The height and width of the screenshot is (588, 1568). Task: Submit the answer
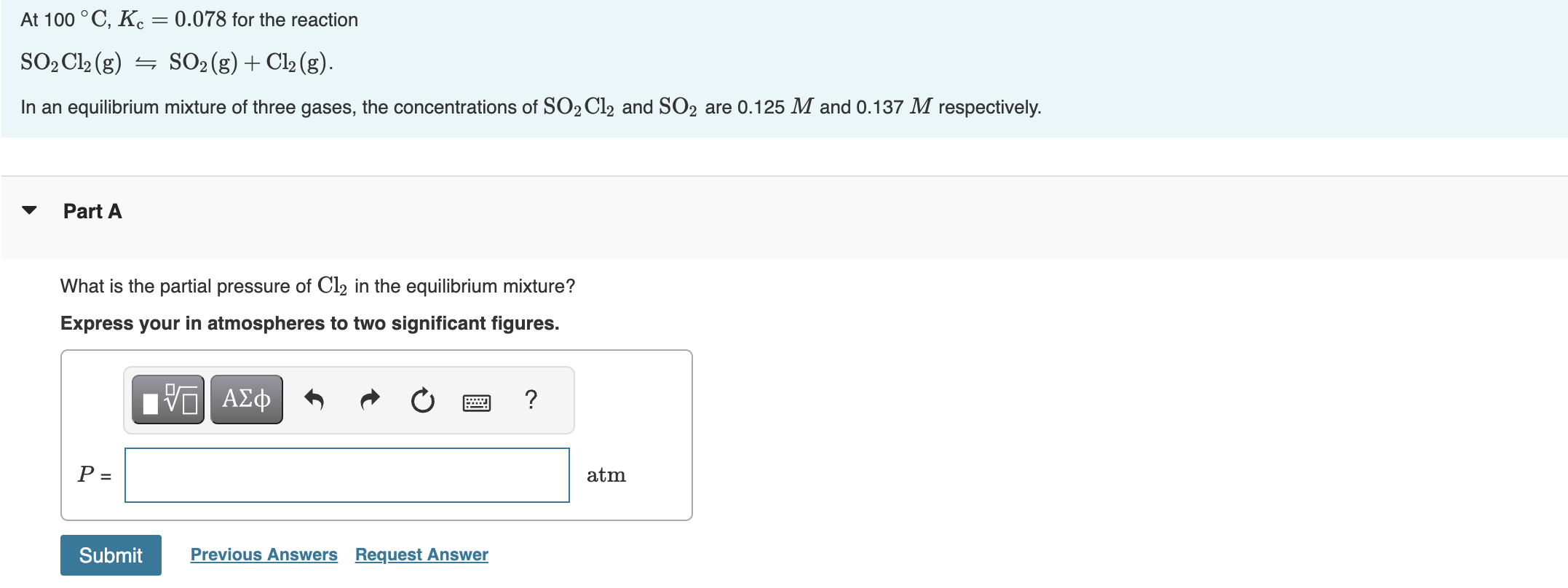point(111,555)
